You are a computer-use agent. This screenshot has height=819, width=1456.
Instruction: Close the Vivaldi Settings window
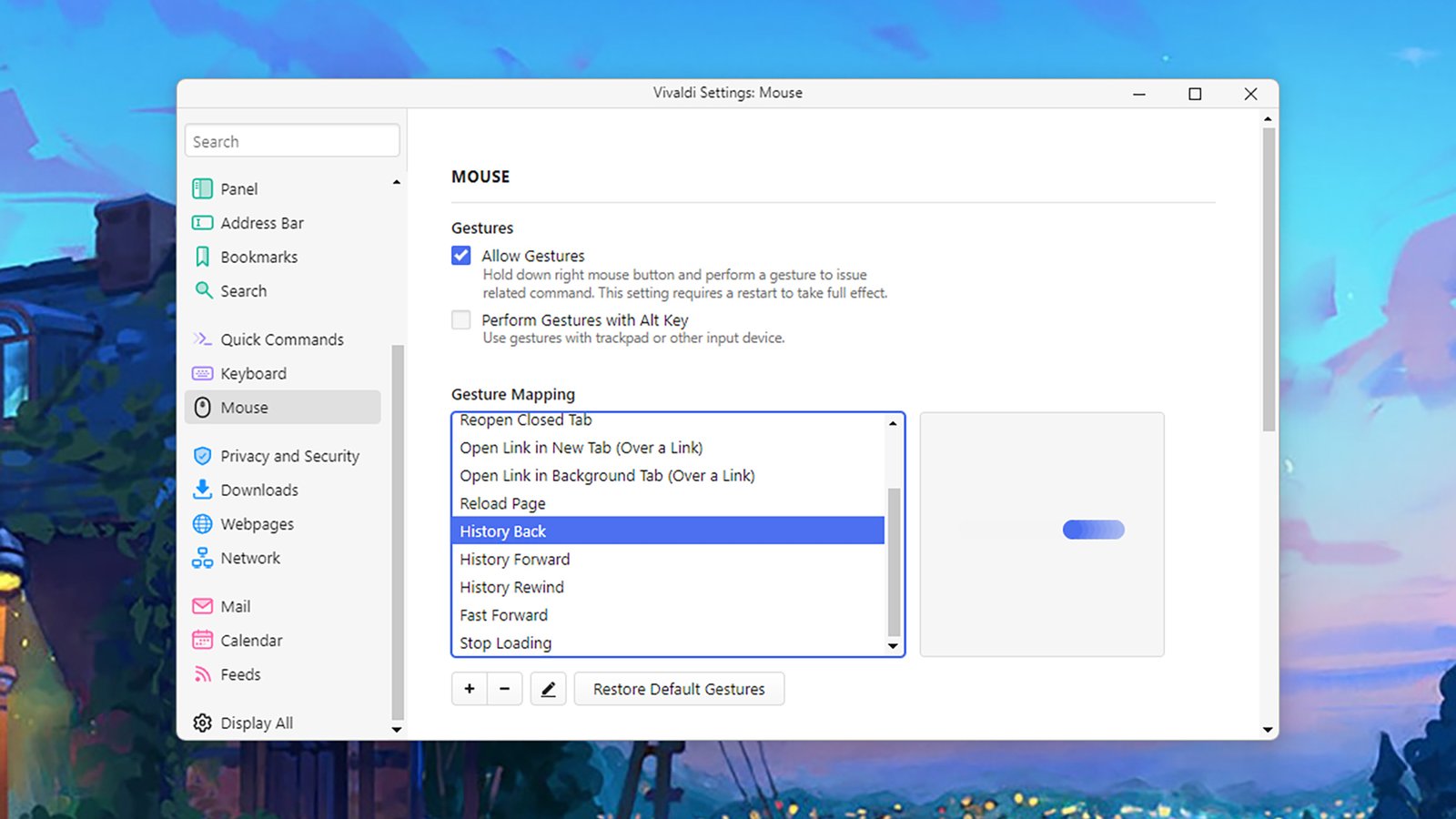click(x=1250, y=94)
